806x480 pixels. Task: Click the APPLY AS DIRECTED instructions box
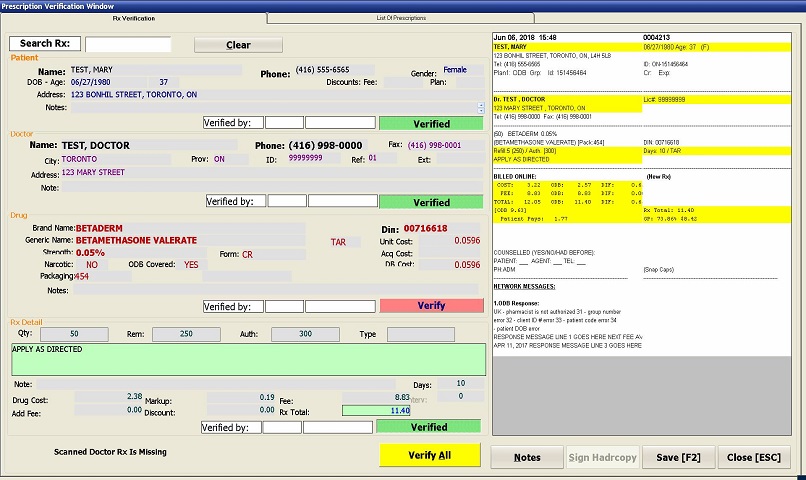(248, 360)
